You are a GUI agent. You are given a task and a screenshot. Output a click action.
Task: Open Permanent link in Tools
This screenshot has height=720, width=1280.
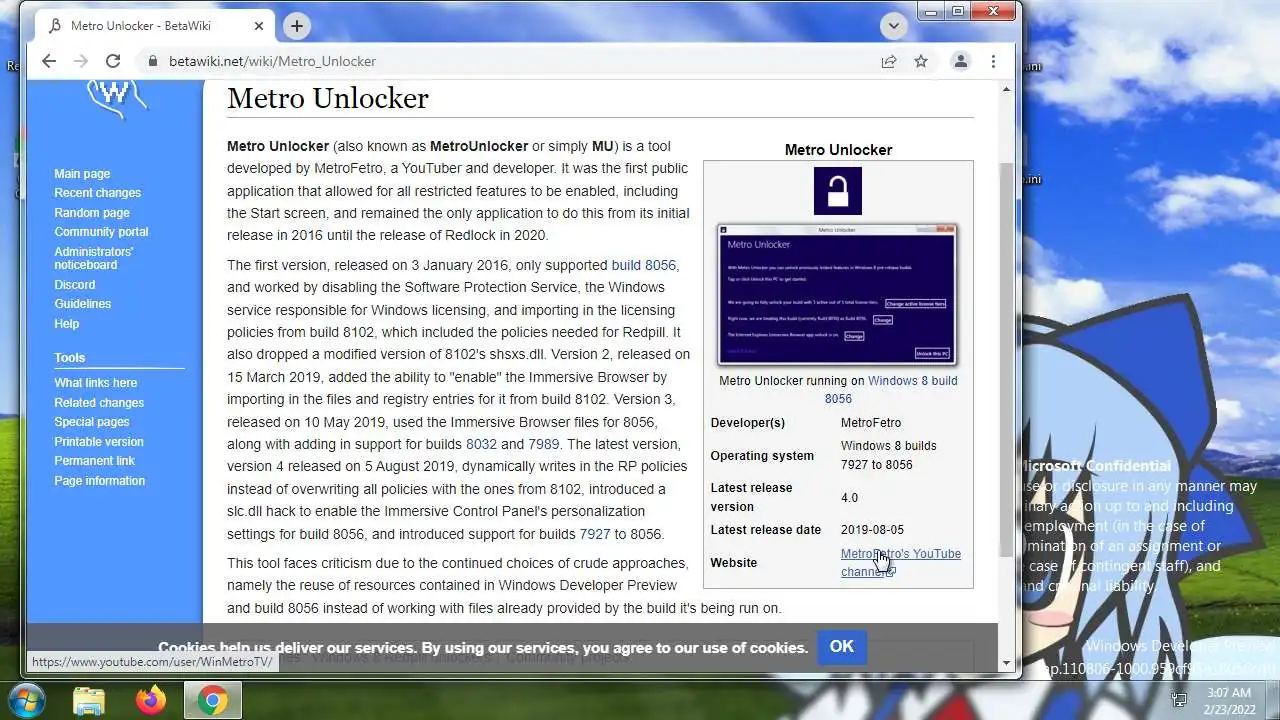(94, 461)
